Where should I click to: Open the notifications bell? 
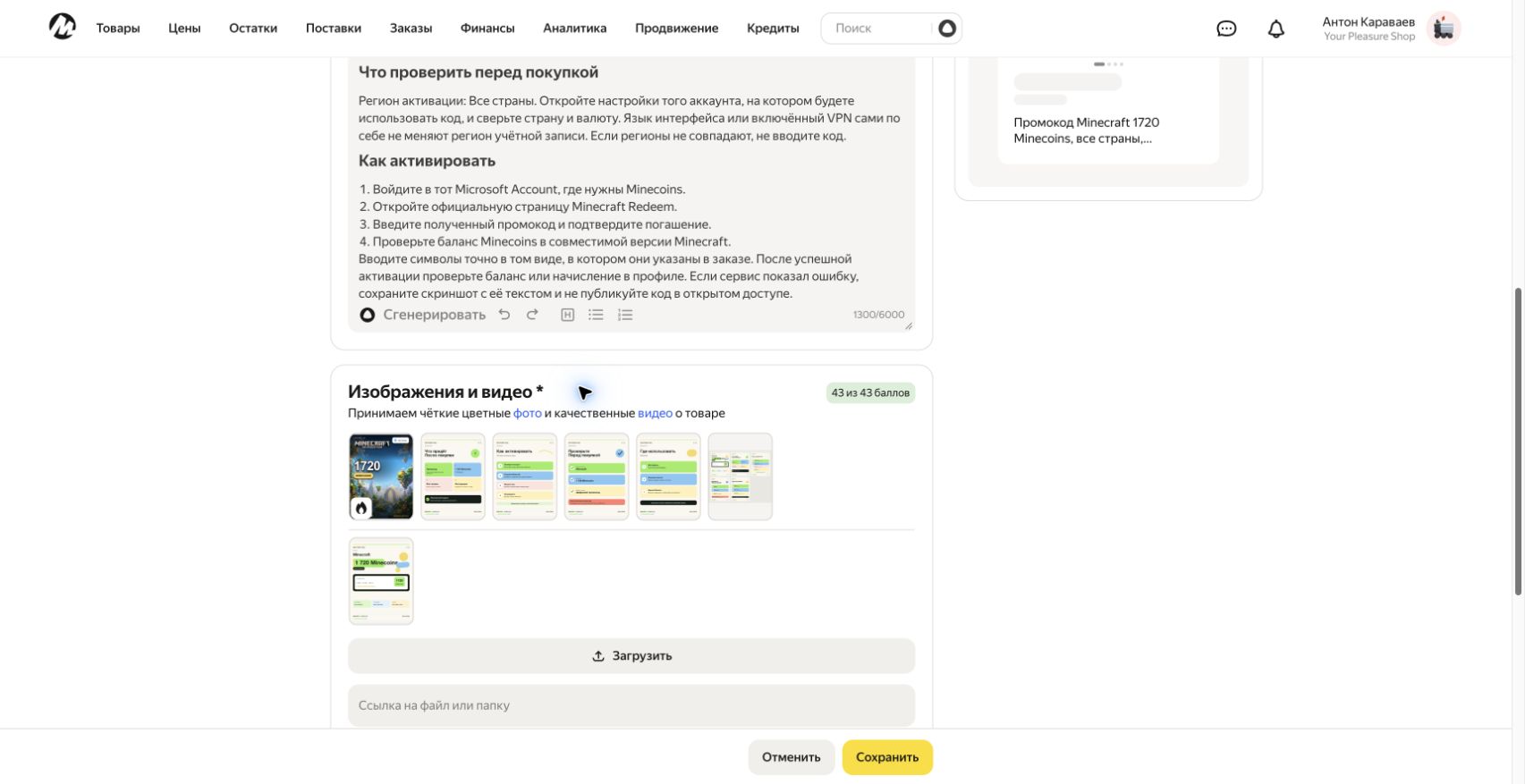coord(1276,29)
